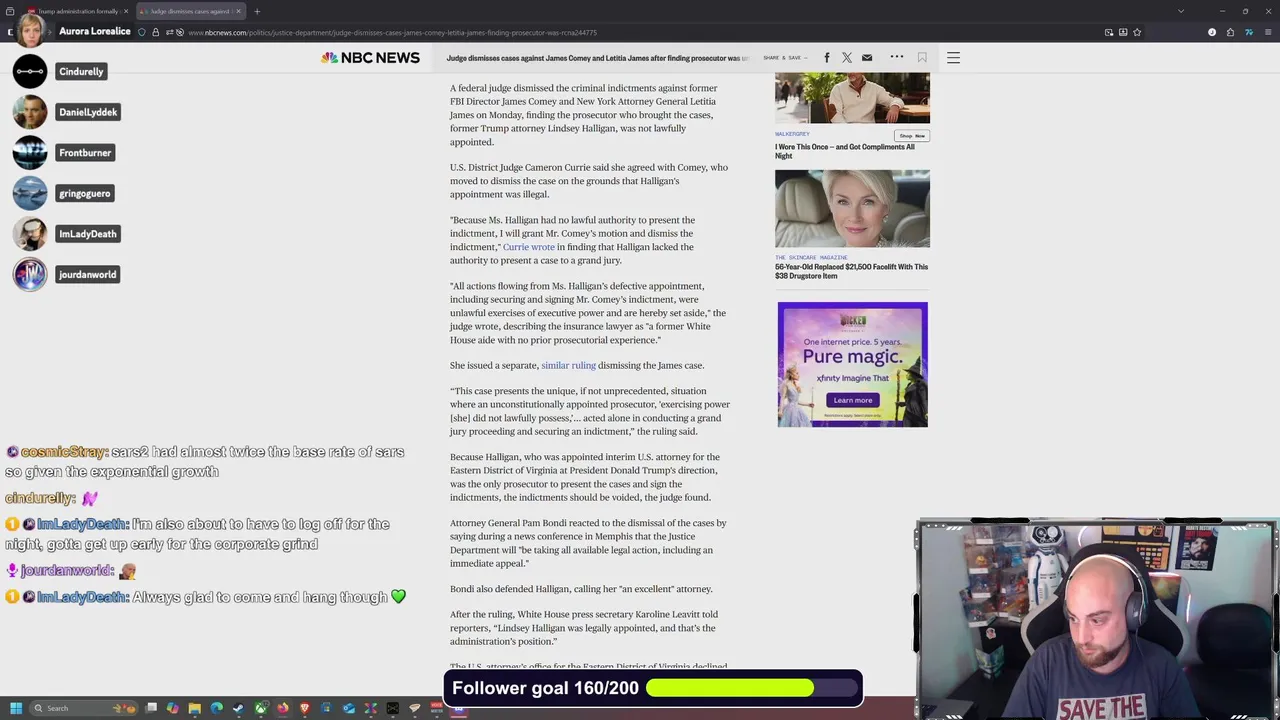Share article on Facebook icon
Image resolution: width=1280 pixels, height=720 pixels.
click(x=827, y=58)
